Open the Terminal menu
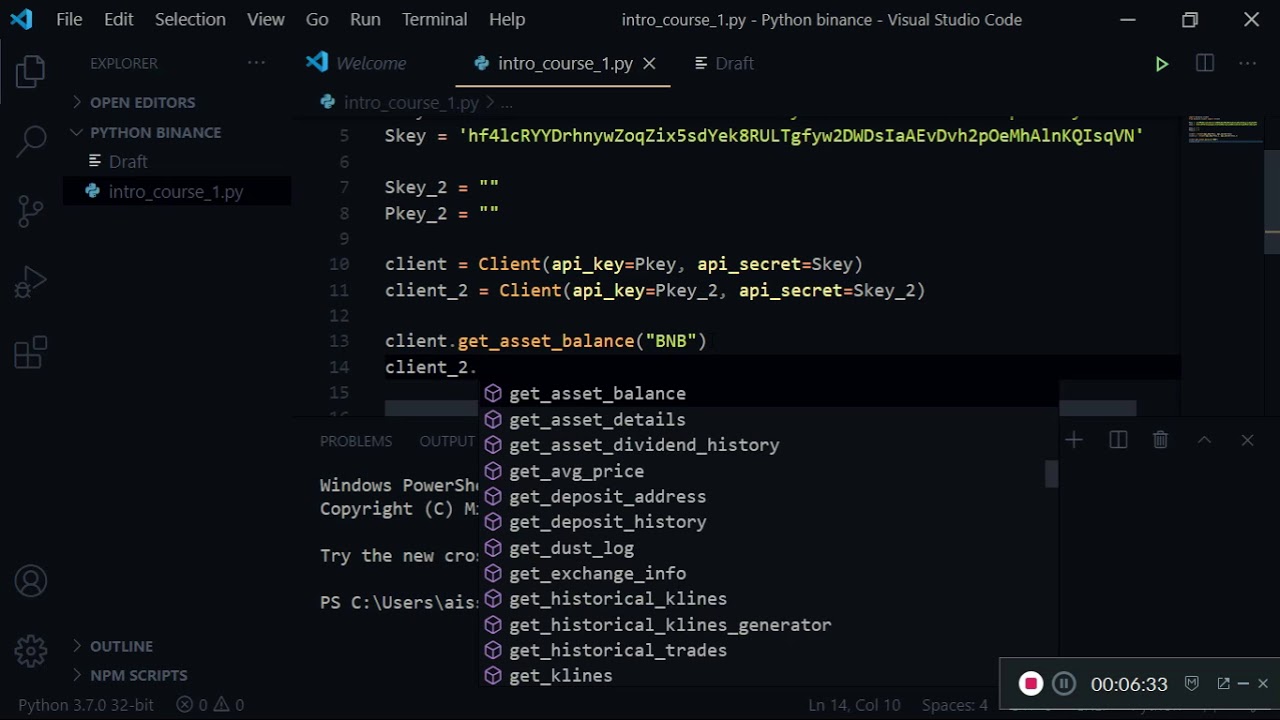This screenshot has width=1280, height=720. (x=435, y=19)
